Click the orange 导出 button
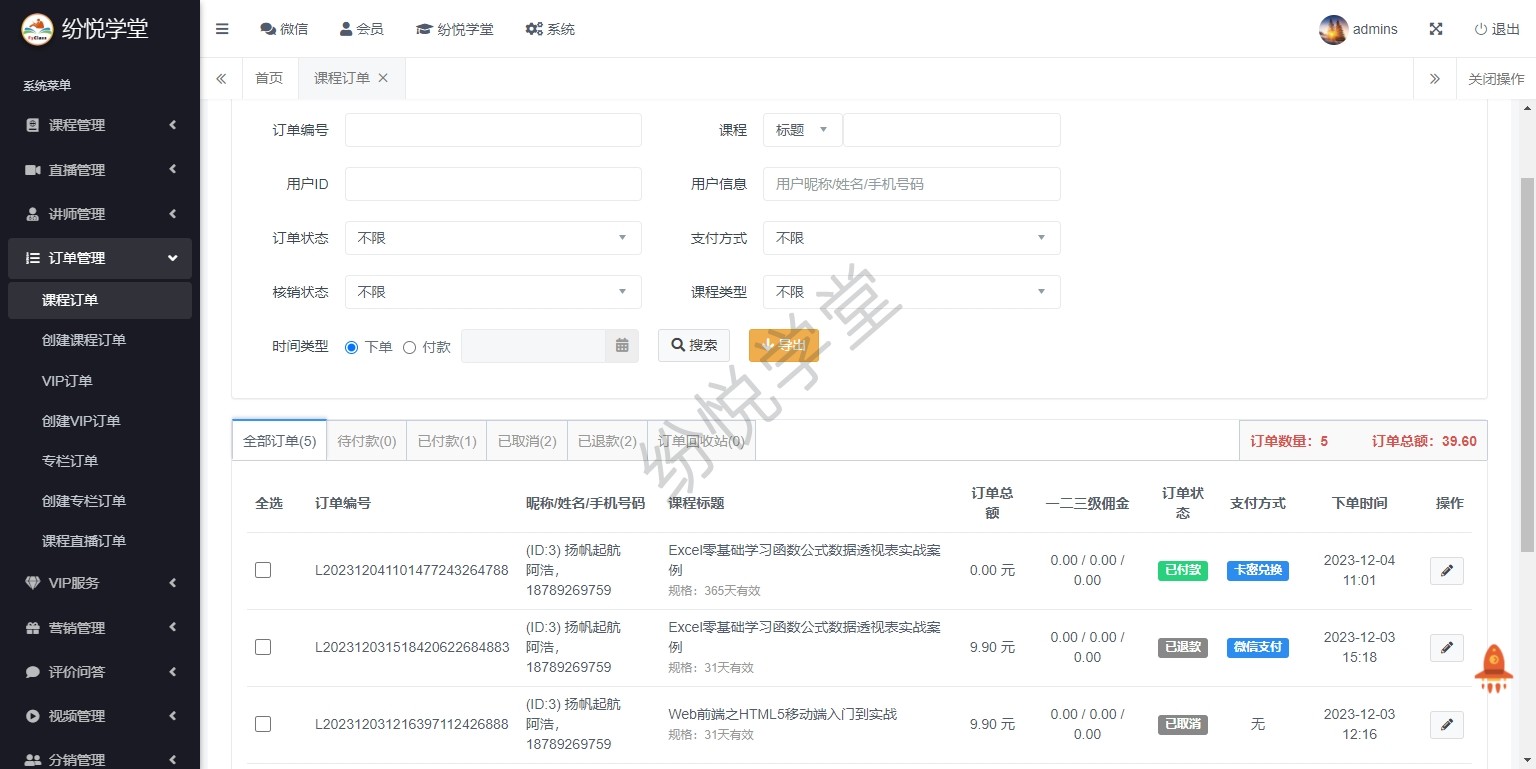The width and height of the screenshot is (1536, 769). click(783, 345)
